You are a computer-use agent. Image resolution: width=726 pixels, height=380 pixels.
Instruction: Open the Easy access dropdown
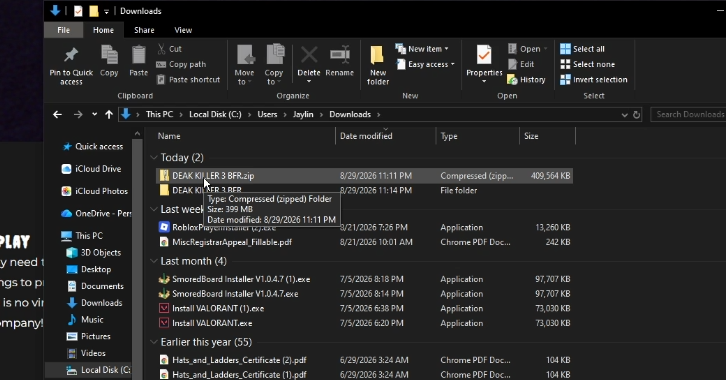[x=425, y=64]
